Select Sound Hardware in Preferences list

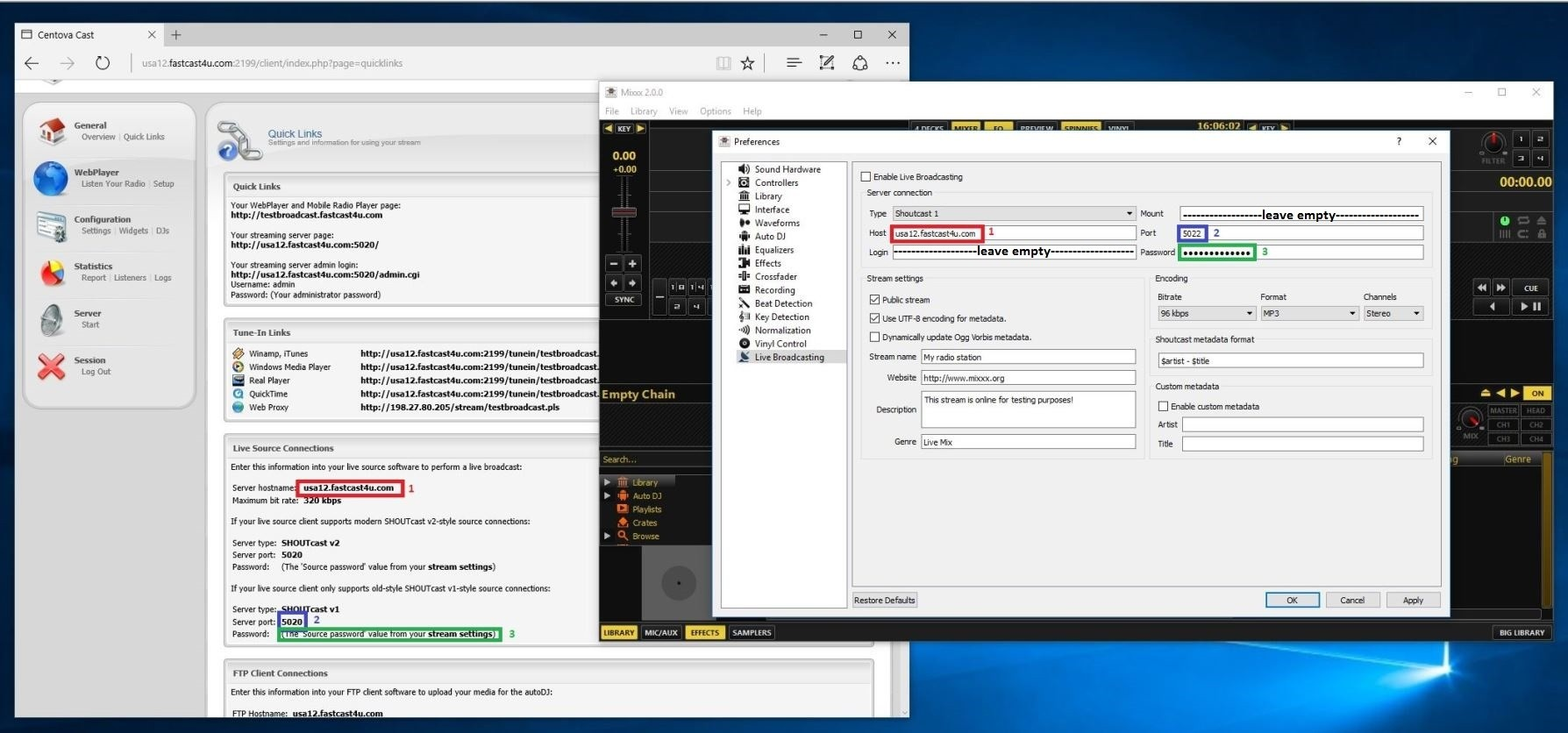pyautogui.click(x=788, y=169)
